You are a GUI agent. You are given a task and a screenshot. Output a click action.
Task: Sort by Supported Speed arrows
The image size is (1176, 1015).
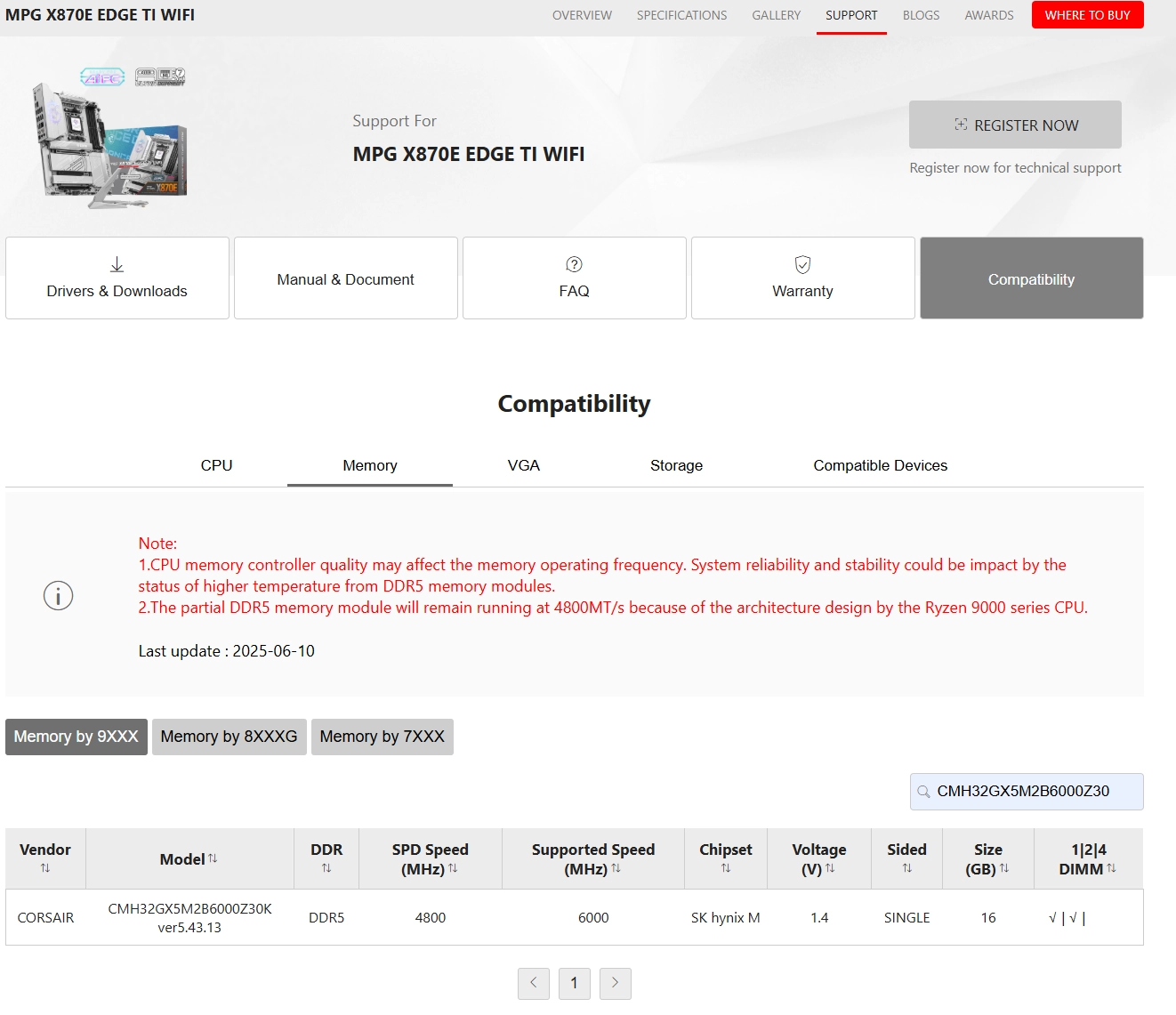click(616, 868)
